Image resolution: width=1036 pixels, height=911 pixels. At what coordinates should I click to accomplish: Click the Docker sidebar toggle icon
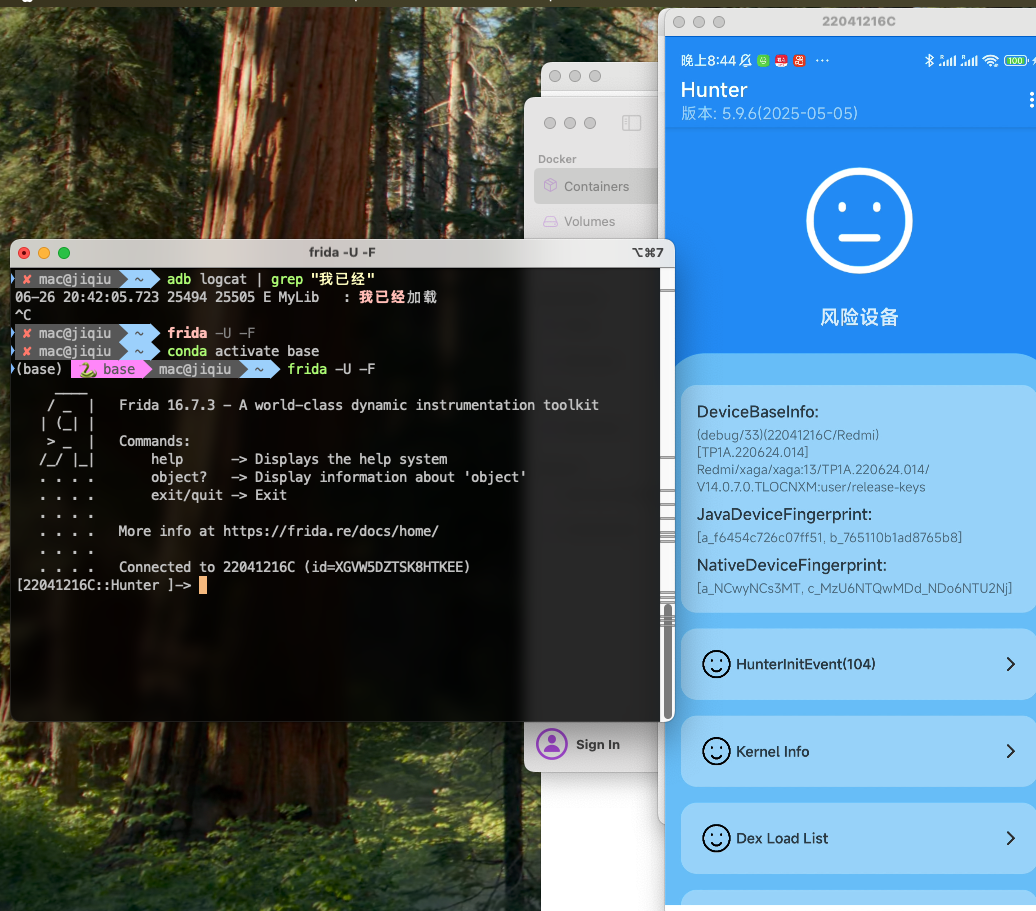click(x=631, y=123)
